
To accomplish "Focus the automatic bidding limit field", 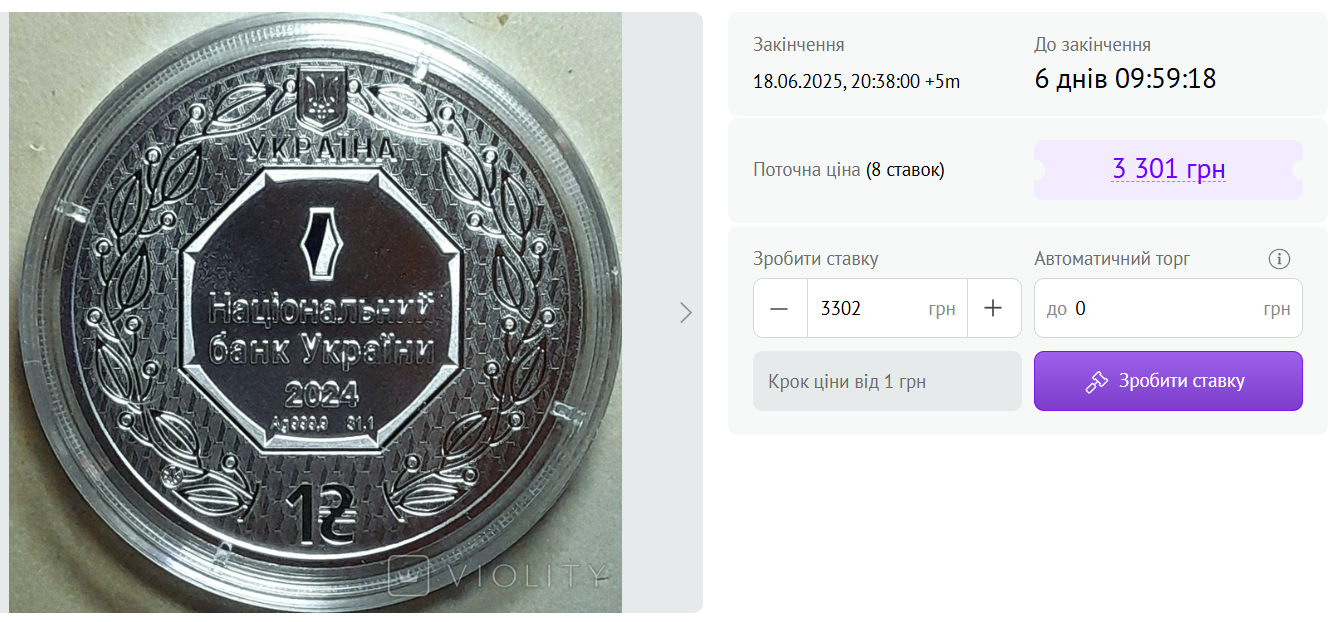I will tap(1168, 308).
